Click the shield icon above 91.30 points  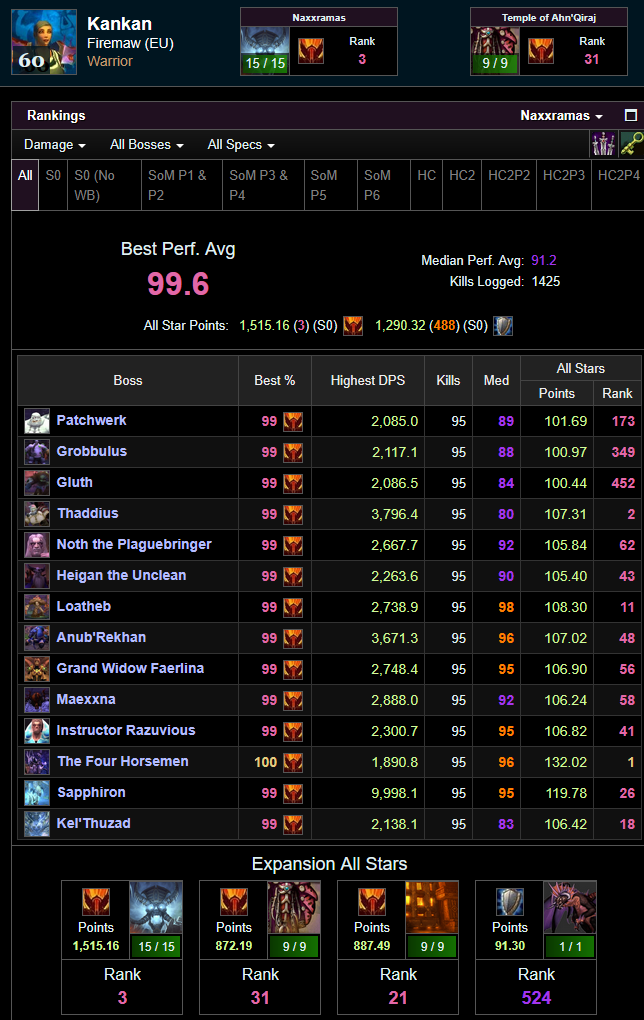[510, 902]
